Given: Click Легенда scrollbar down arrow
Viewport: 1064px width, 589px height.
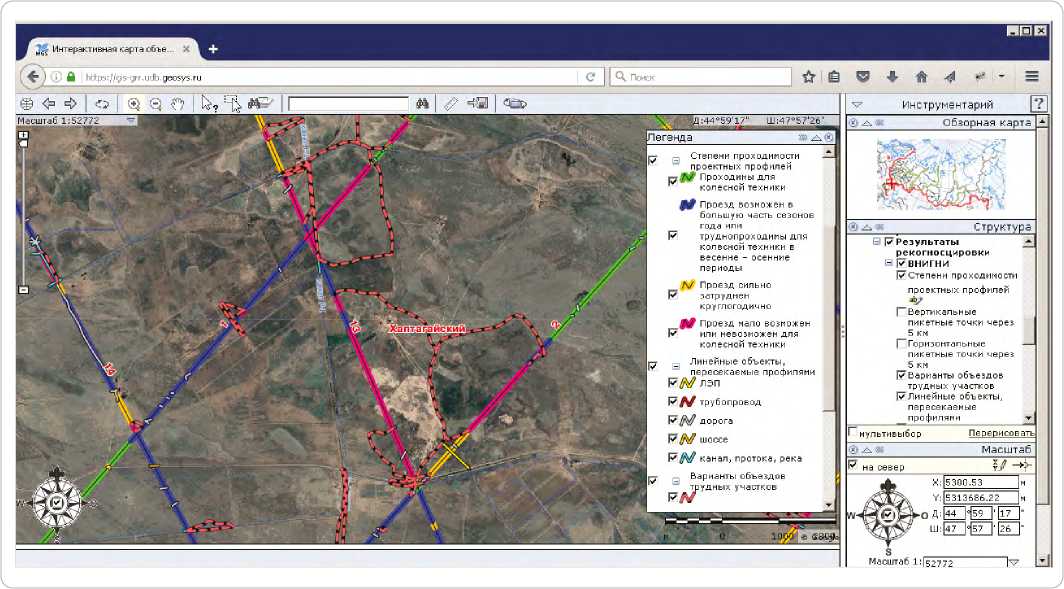Looking at the screenshot, I should [x=828, y=506].
